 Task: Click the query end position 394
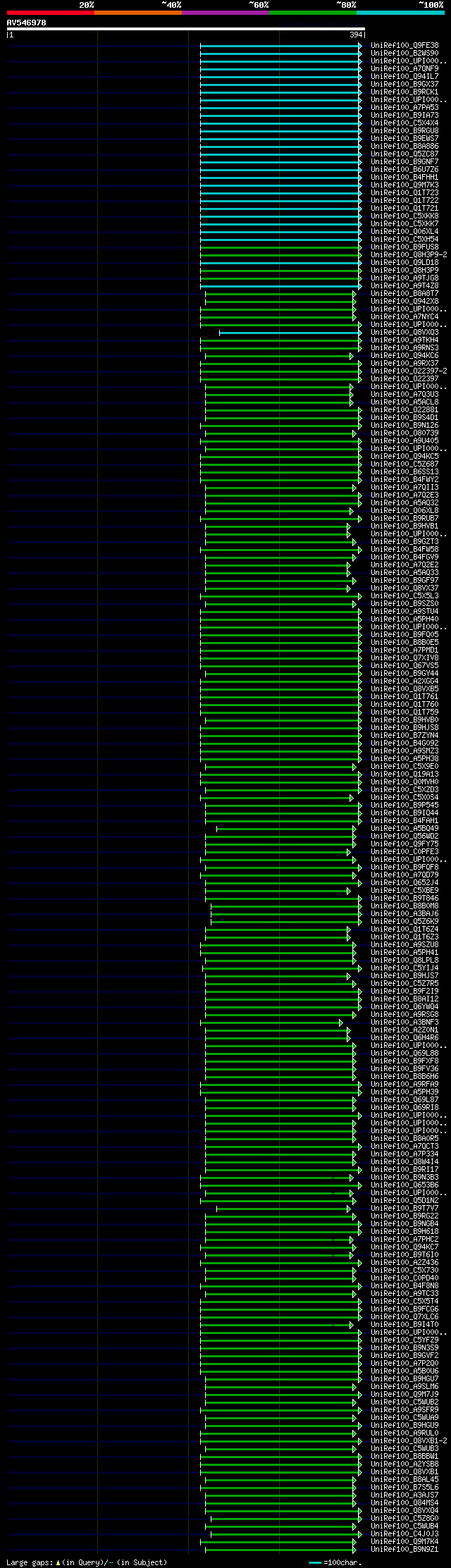356,35
